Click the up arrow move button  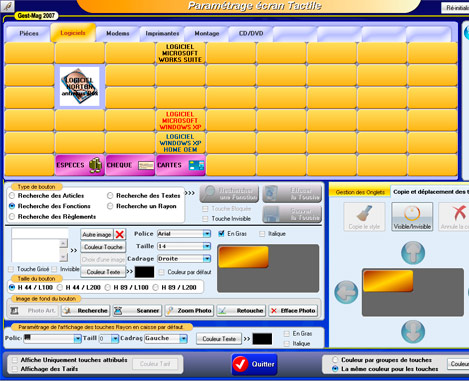[x=413, y=253]
